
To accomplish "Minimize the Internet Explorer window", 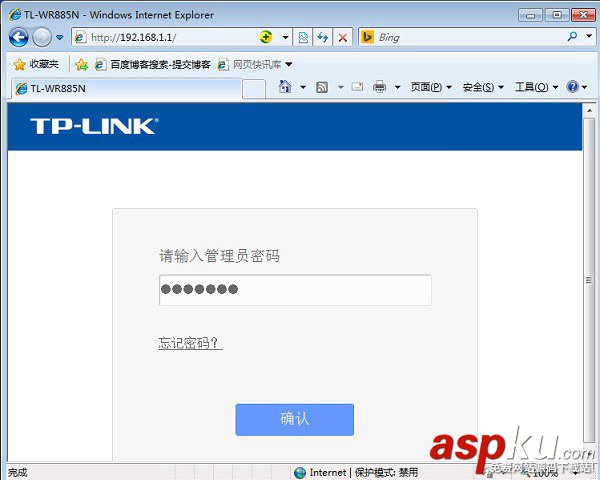I will click(530, 15).
